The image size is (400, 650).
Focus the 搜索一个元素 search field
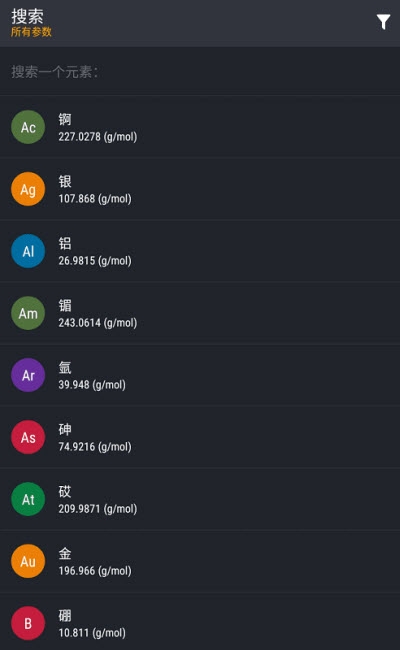[x=200, y=72]
